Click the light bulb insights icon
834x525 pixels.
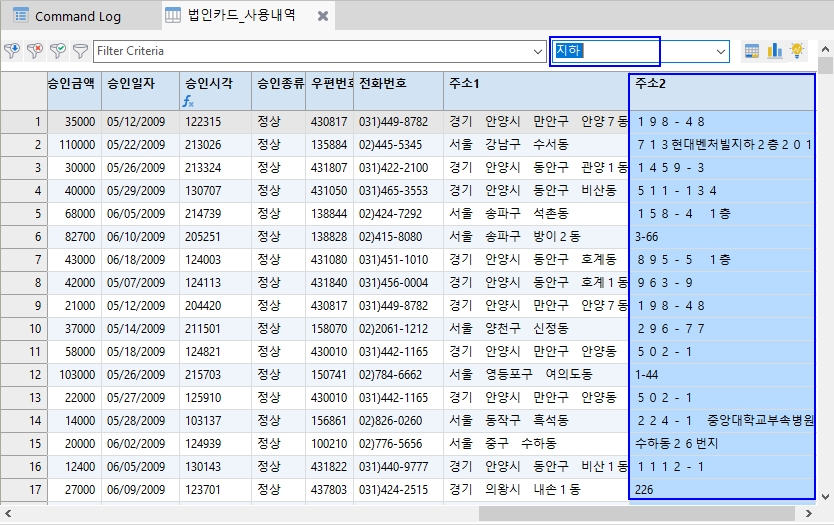click(797, 51)
